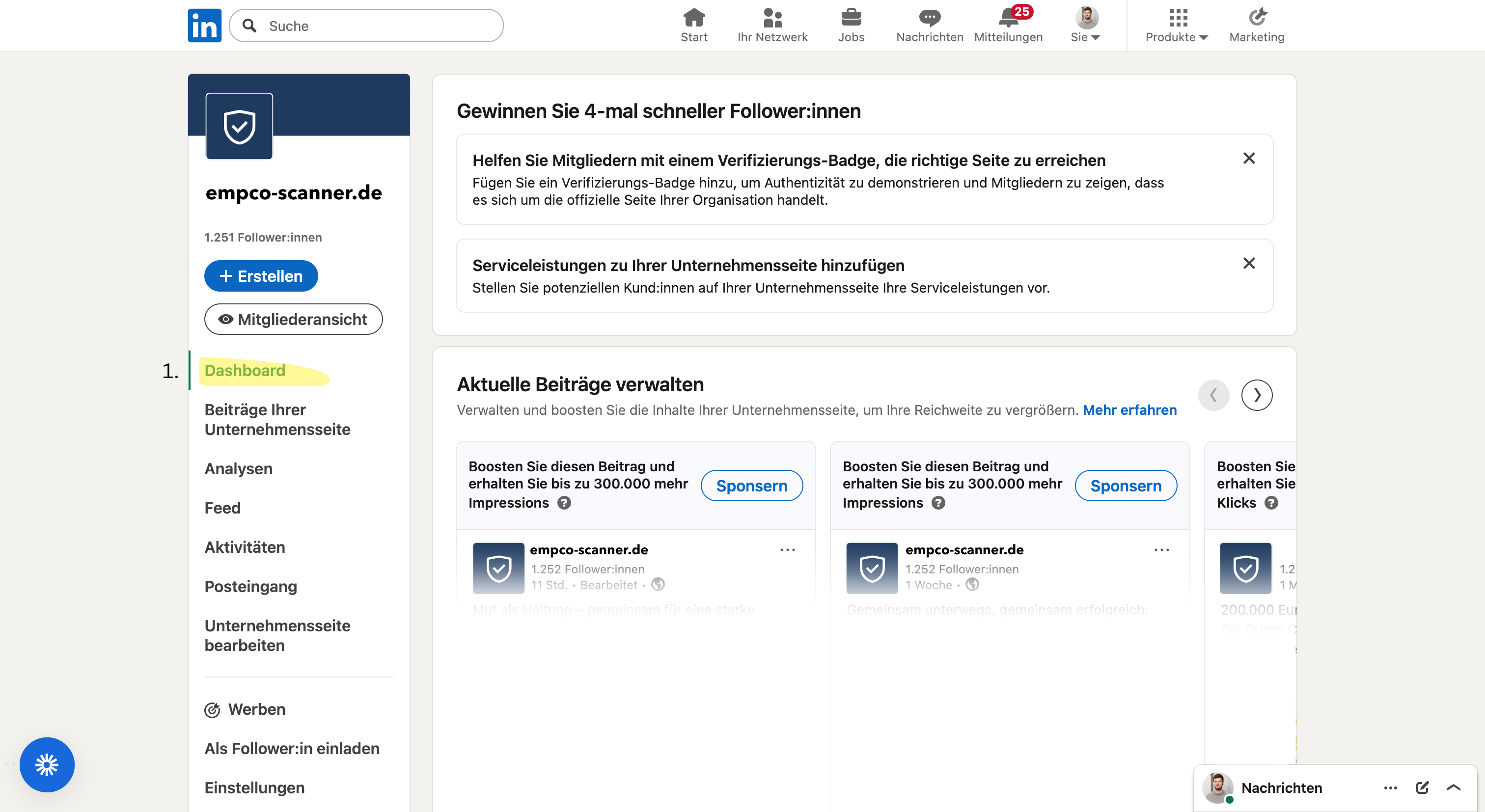Image resolution: width=1485 pixels, height=812 pixels.
Task: Open Posteingang in the sidebar
Action: [251, 586]
